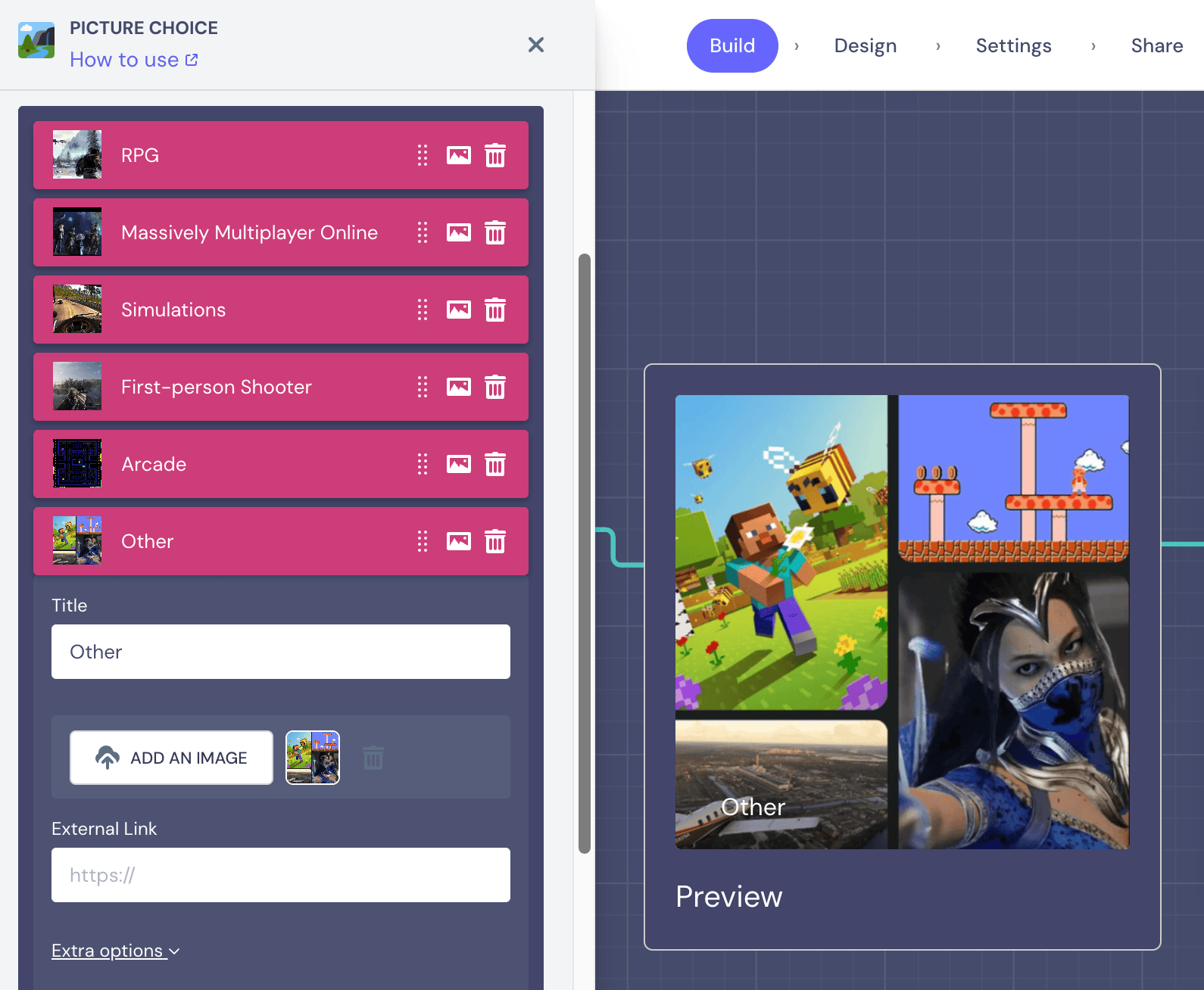Delete the Arcade choice
The height and width of the screenshot is (990, 1204).
coord(495,464)
